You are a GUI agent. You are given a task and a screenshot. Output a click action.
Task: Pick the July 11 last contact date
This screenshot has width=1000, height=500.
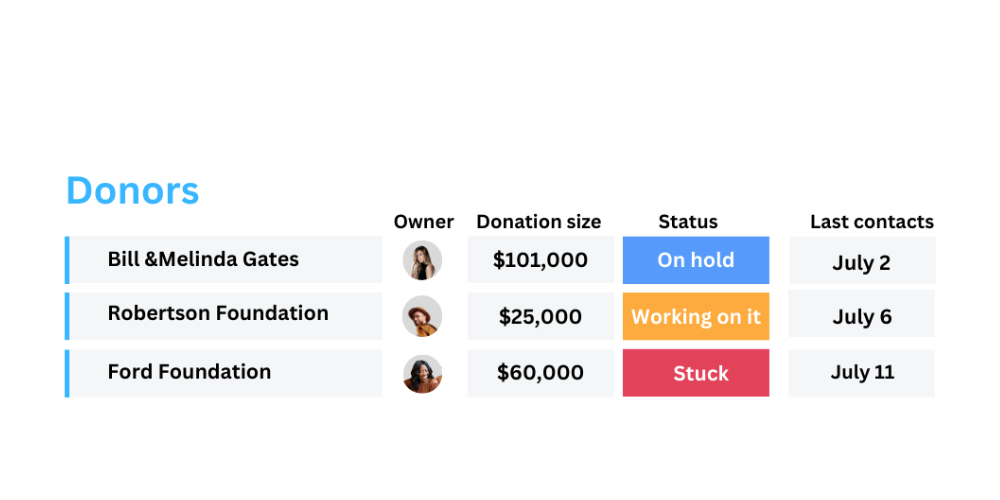point(862,373)
